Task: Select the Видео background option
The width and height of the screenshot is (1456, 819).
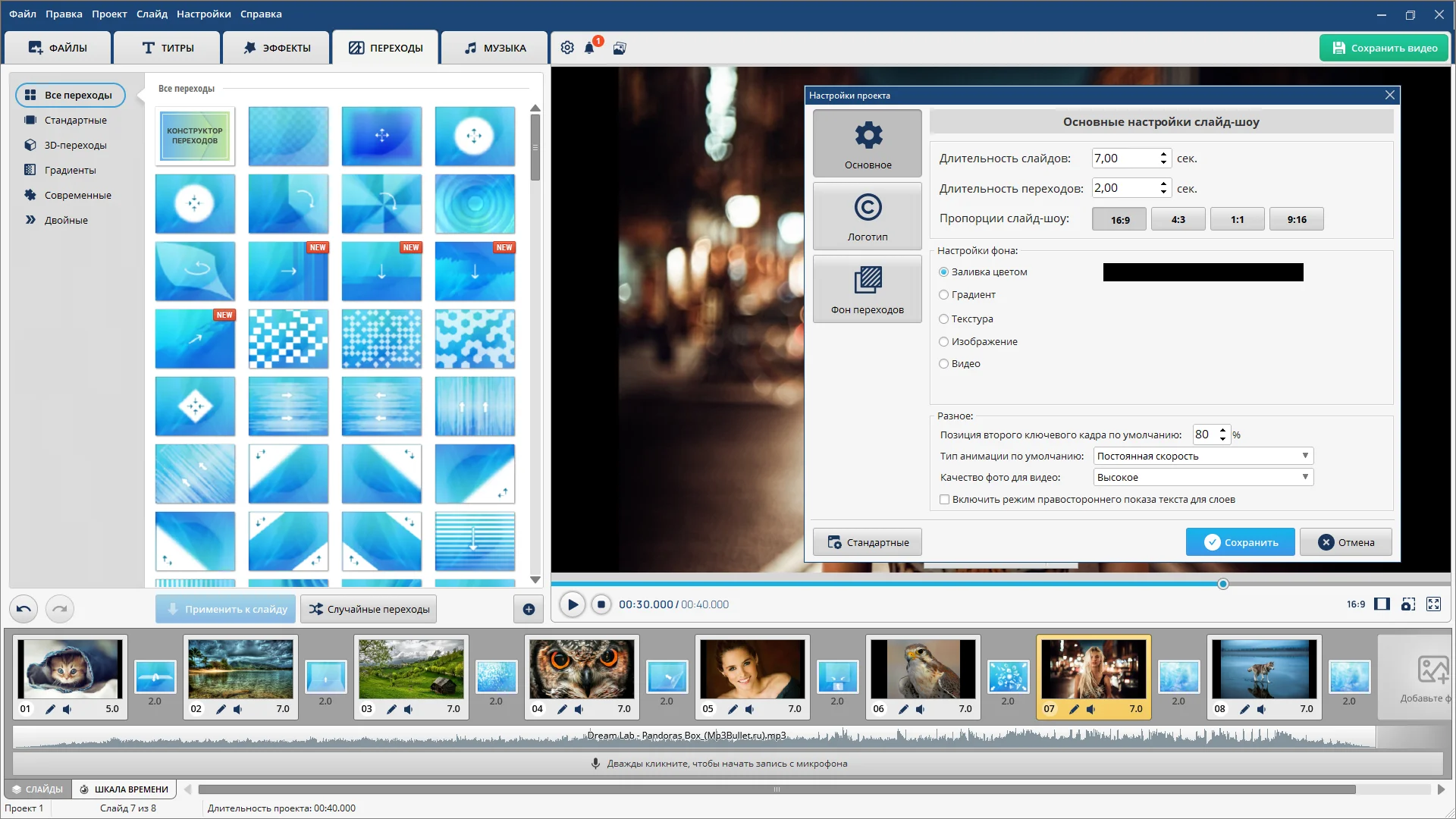Action: (x=944, y=364)
